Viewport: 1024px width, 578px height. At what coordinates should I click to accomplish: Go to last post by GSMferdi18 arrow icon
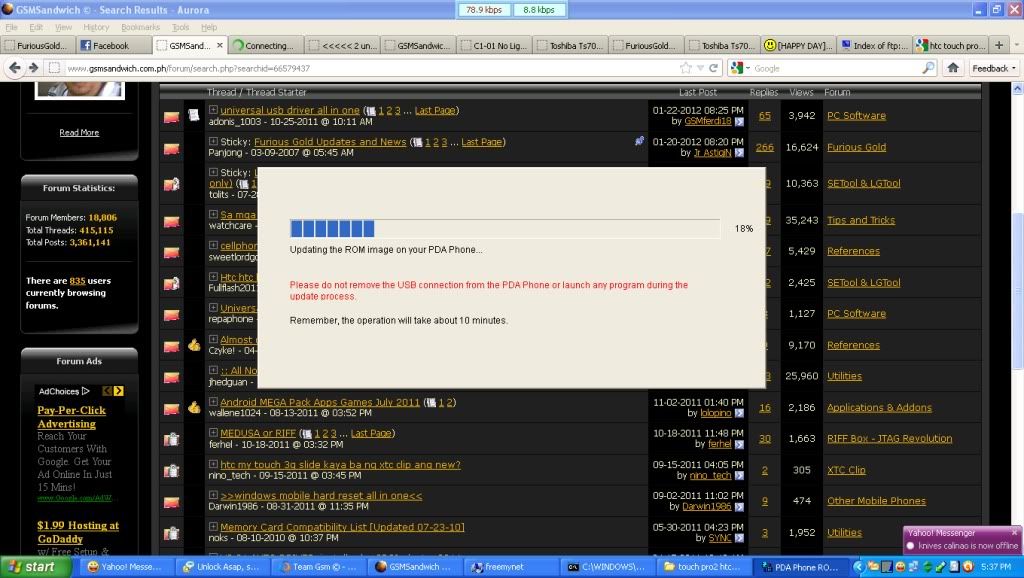coord(739,121)
